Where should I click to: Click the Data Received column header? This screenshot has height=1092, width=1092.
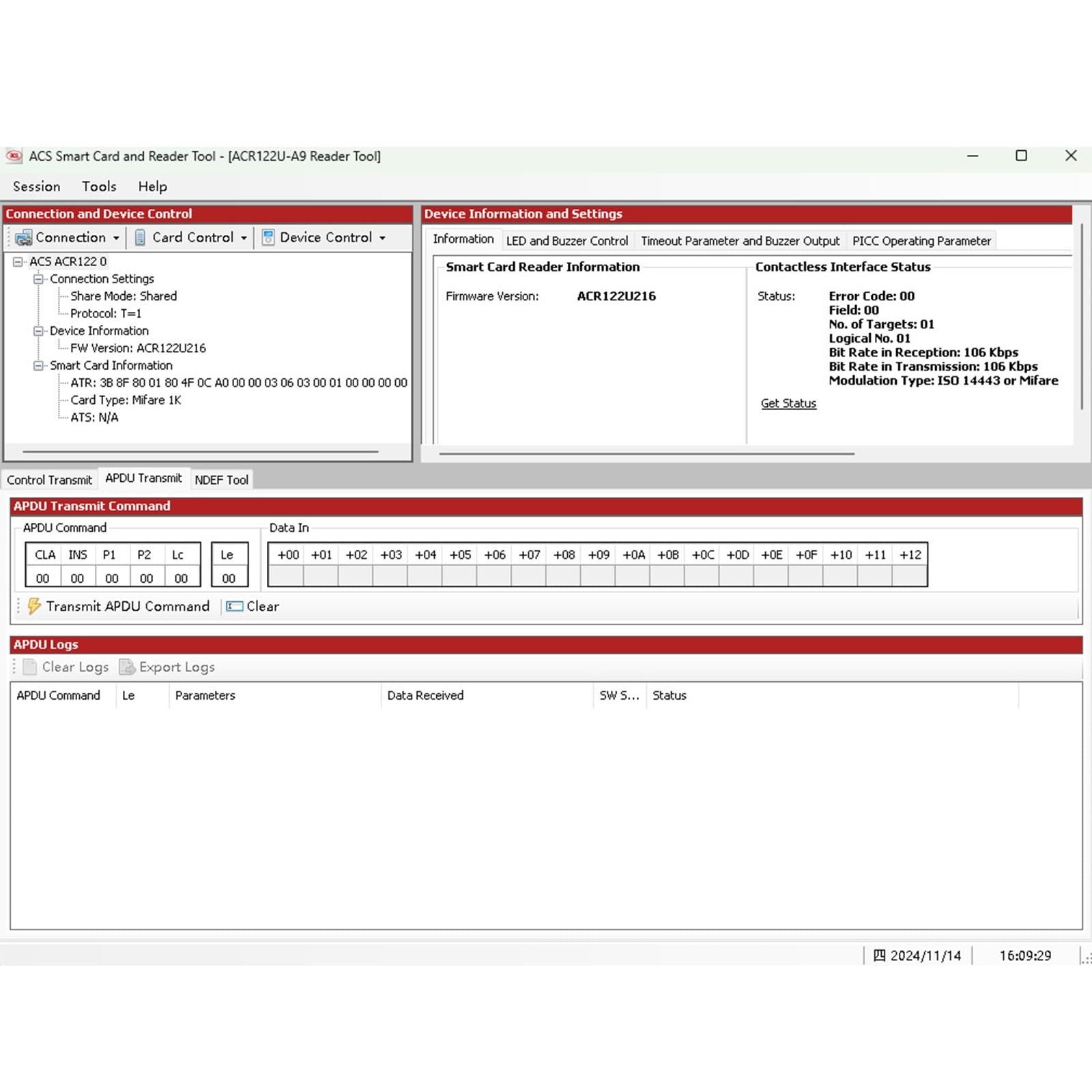tap(487, 695)
